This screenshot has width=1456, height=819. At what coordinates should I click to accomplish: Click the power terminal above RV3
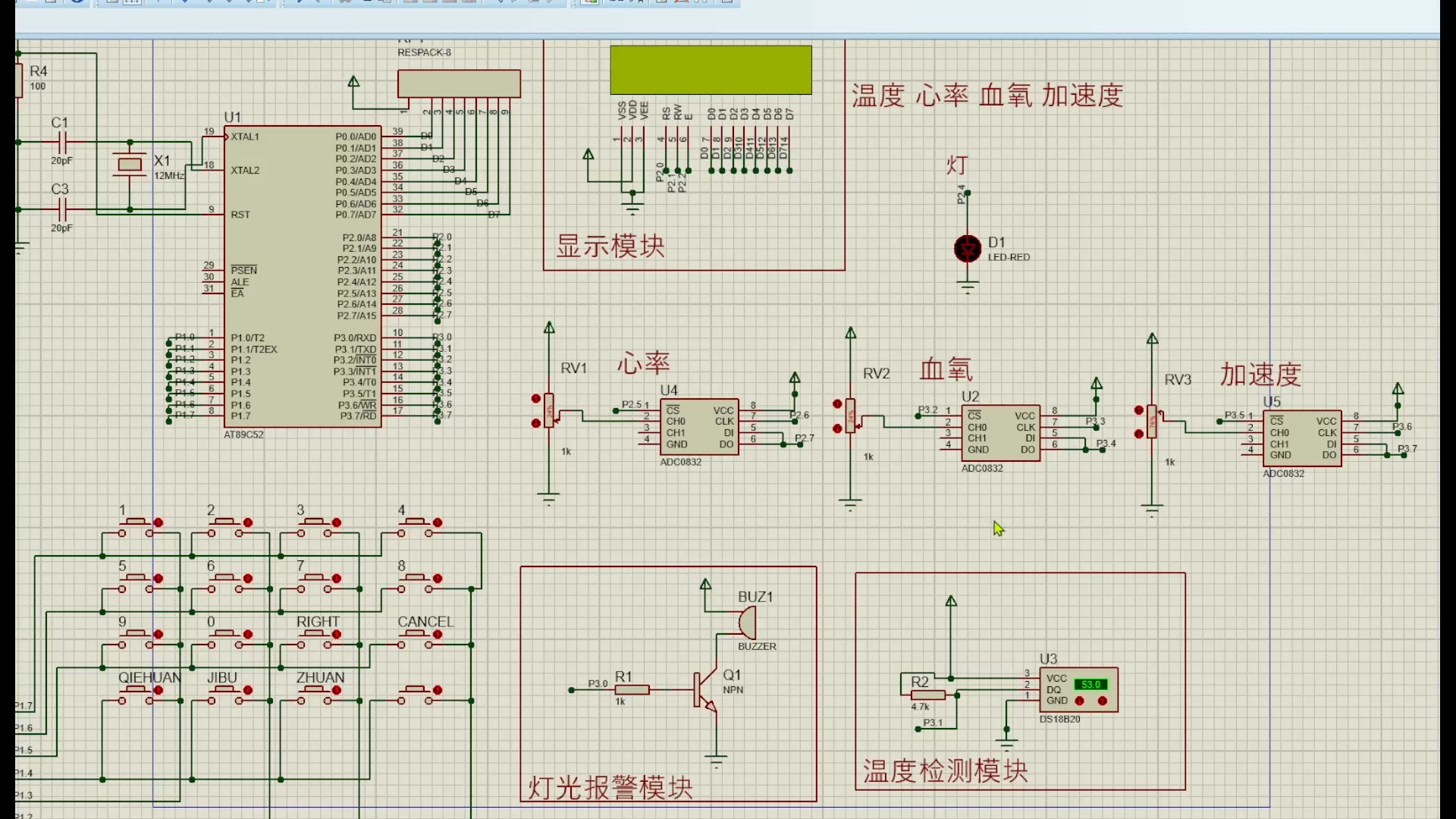point(1153,339)
